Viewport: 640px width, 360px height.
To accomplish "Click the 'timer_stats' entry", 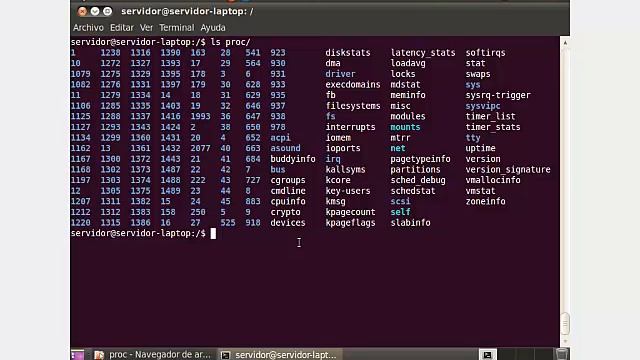I will [493, 127].
